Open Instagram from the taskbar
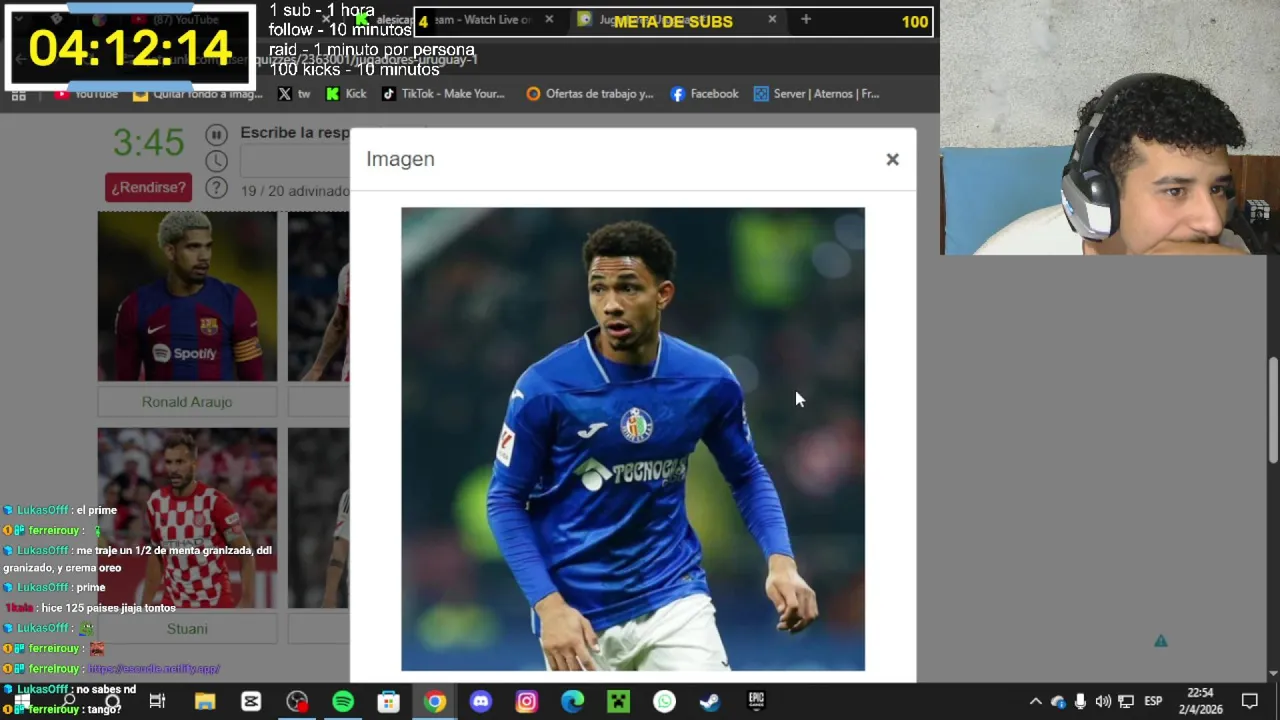Screen dimensions: 1280x720 tap(527, 701)
